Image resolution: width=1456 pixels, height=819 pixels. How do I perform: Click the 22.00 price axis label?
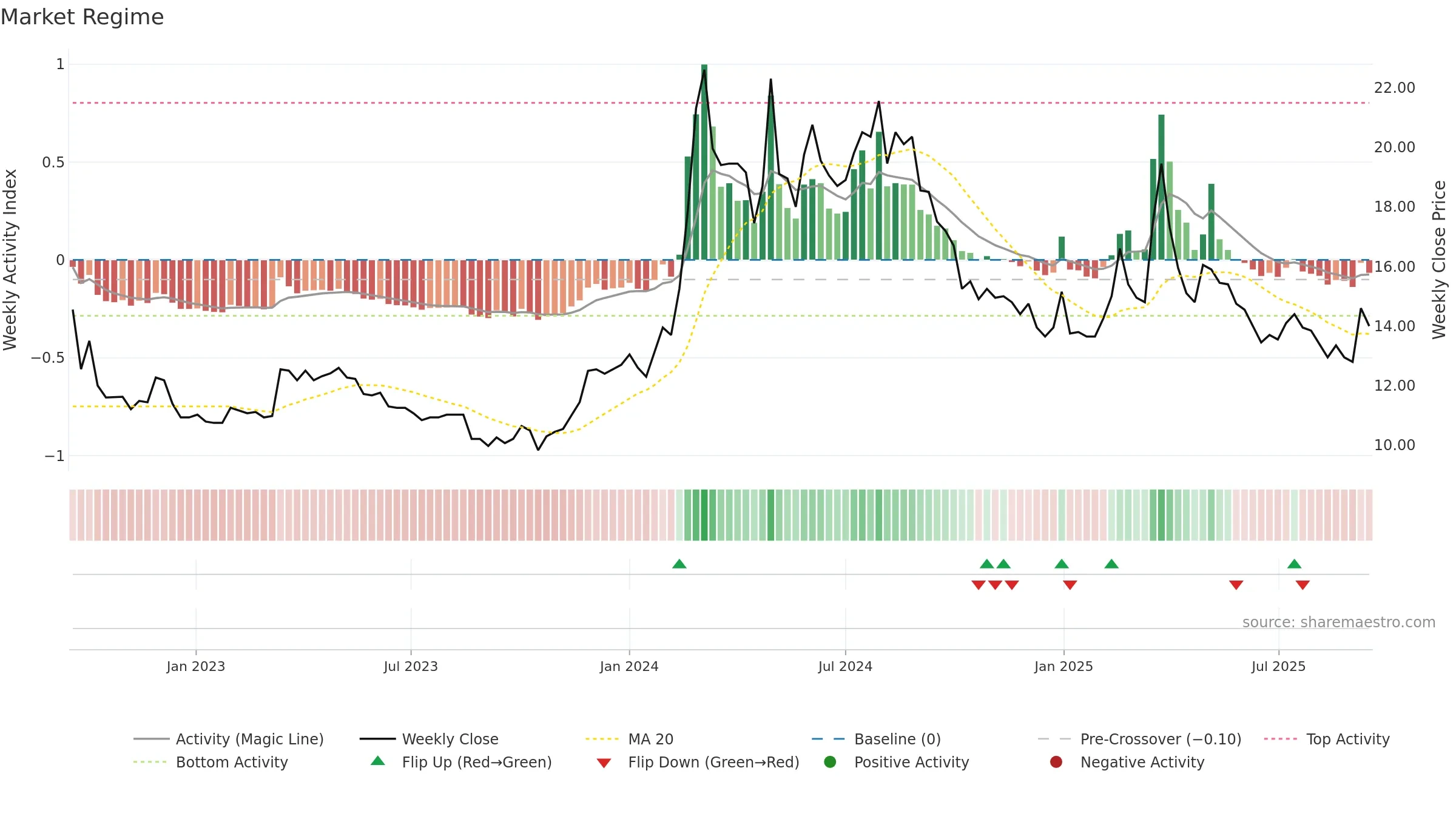click(x=1395, y=88)
